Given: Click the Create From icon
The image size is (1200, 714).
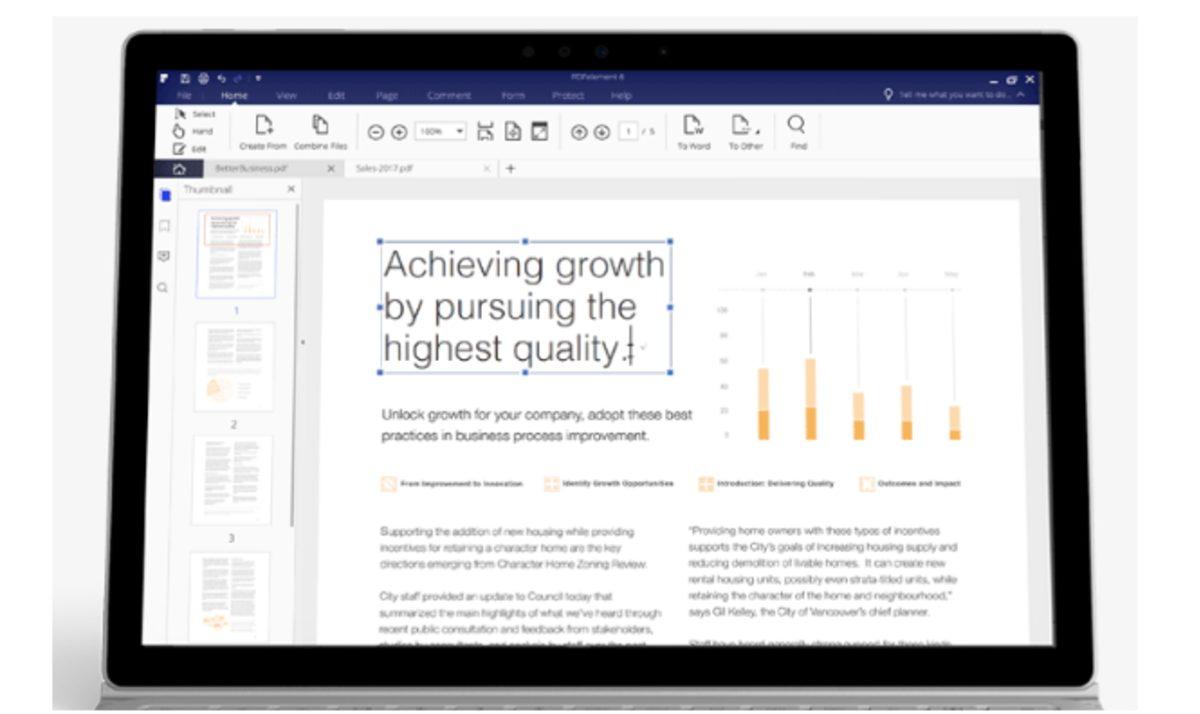Looking at the screenshot, I should [x=264, y=126].
